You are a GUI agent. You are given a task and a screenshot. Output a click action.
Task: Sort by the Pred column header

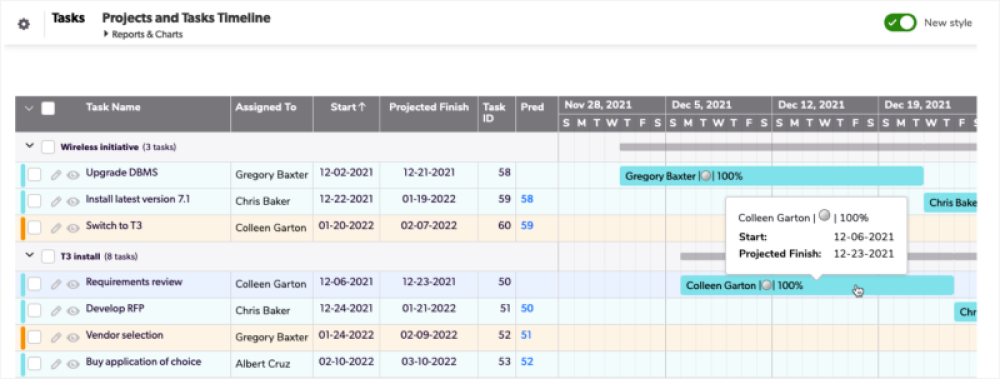pyautogui.click(x=532, y=107)
